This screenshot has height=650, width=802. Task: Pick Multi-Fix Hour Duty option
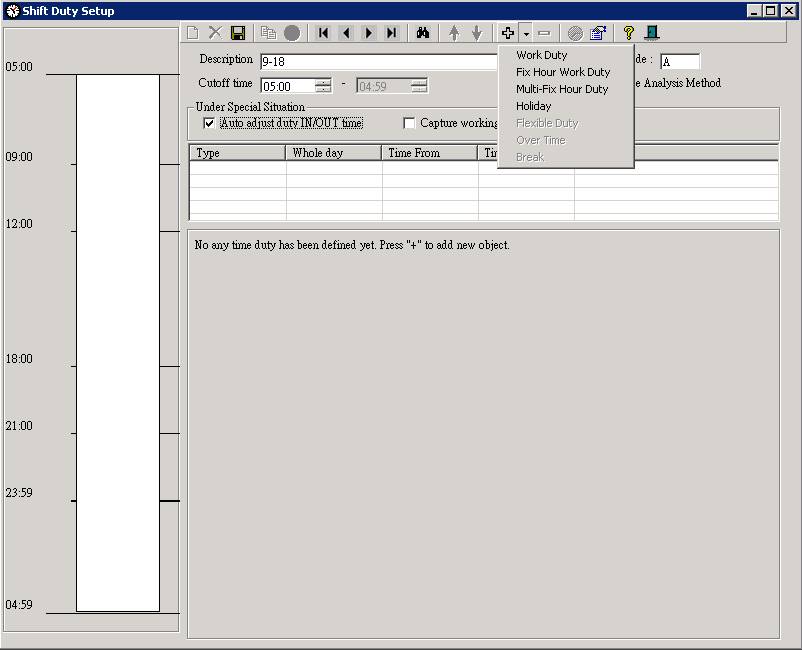coord(561,89)
